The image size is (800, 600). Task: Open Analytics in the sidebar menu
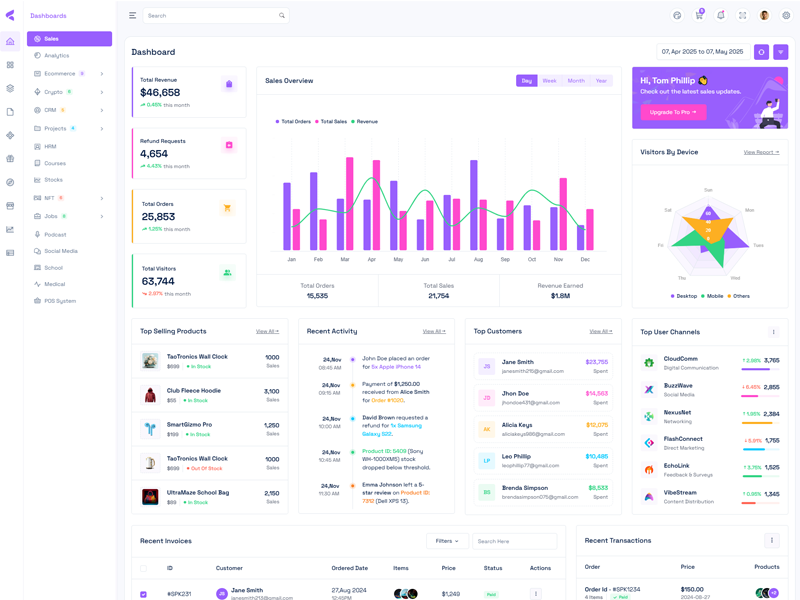tap(57, 56)
